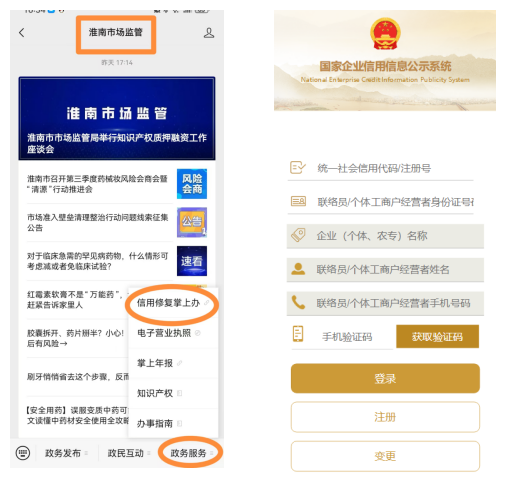Switch to keyboard input icon
This screenshot has height=482, width=509.
23,453
